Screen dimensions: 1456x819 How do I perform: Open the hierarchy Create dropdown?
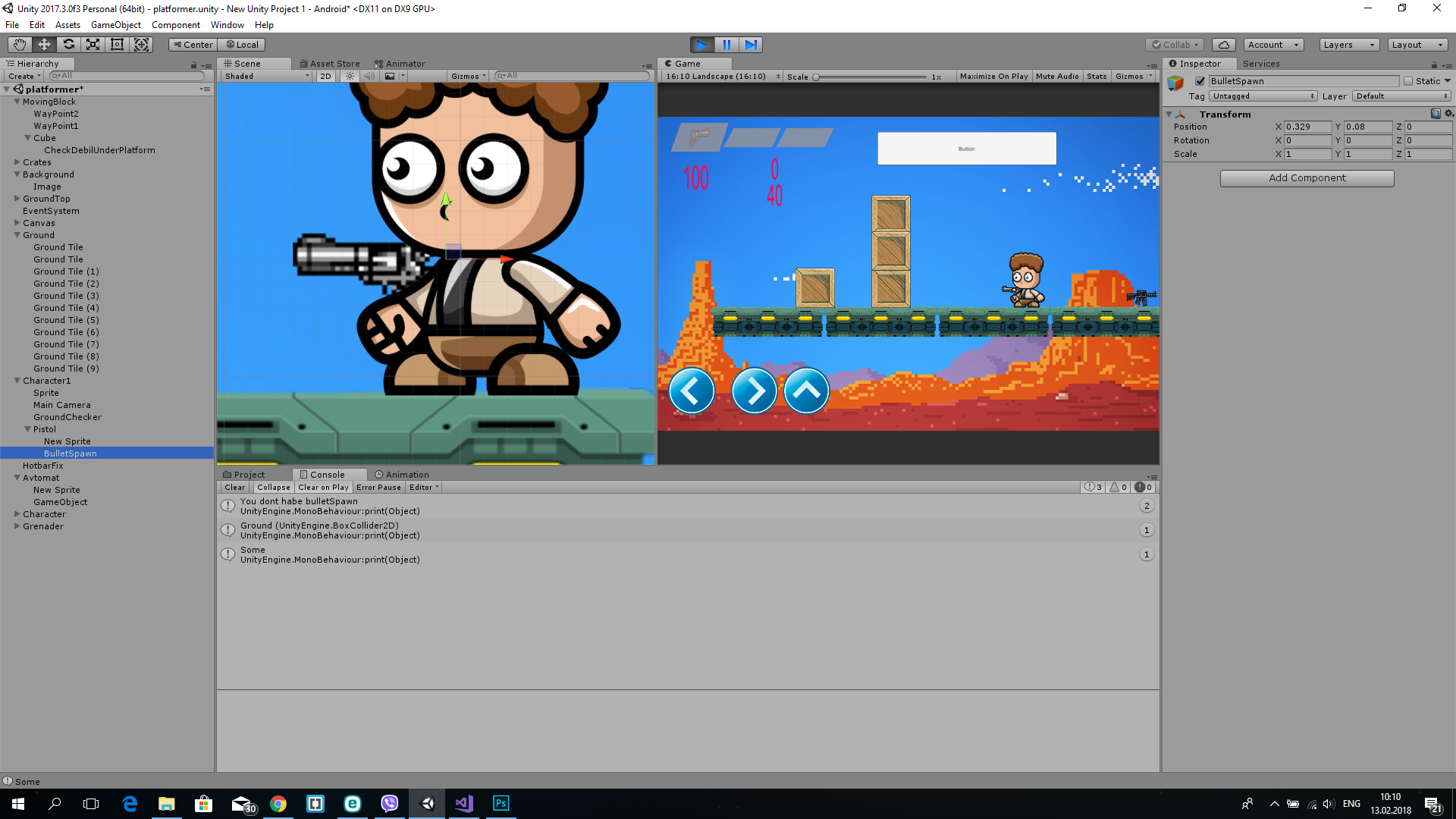(24, 76)
